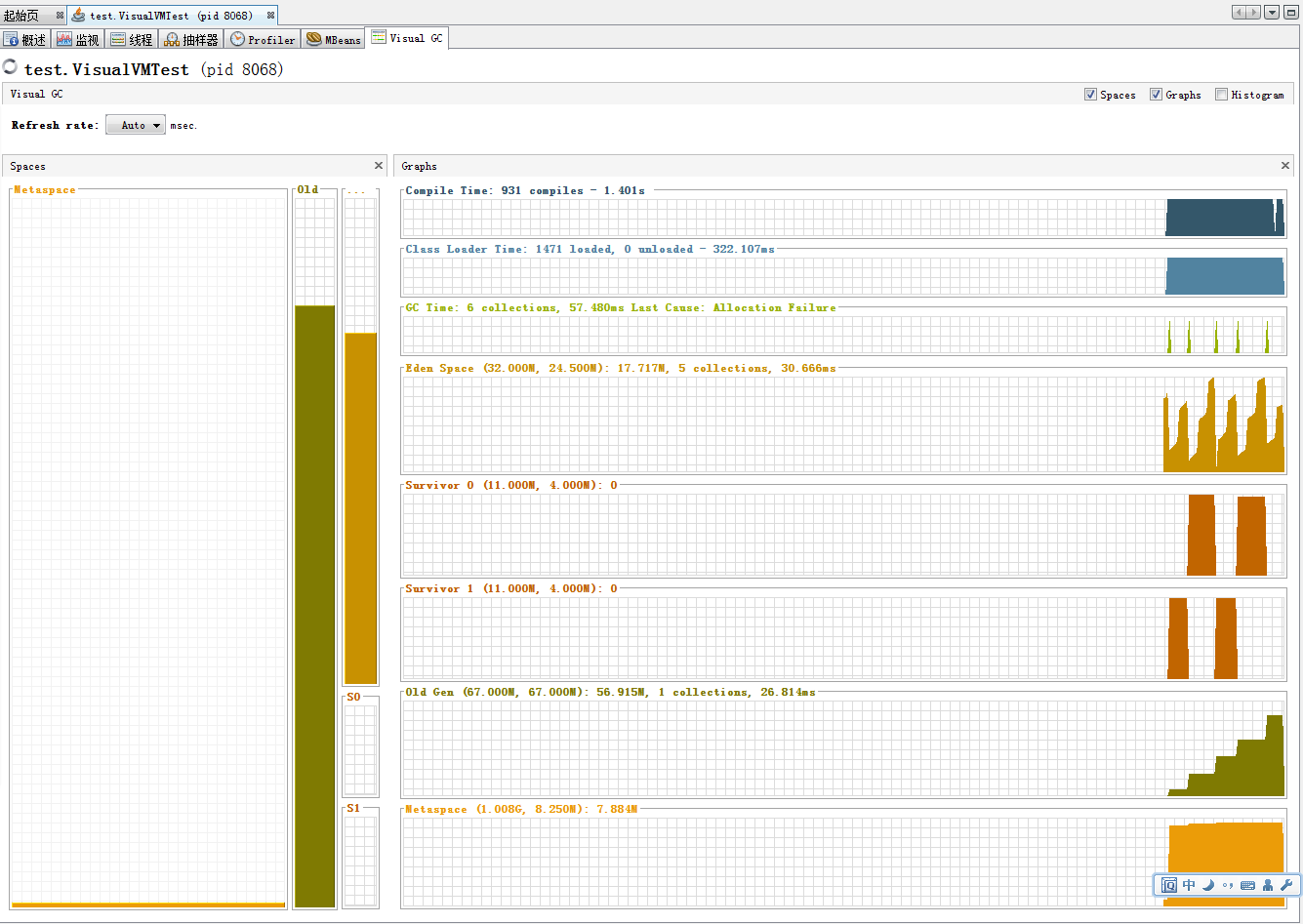Click the moon icon in IME toolbar
The image size is (1303, 924).
(x=1208, y=885)
